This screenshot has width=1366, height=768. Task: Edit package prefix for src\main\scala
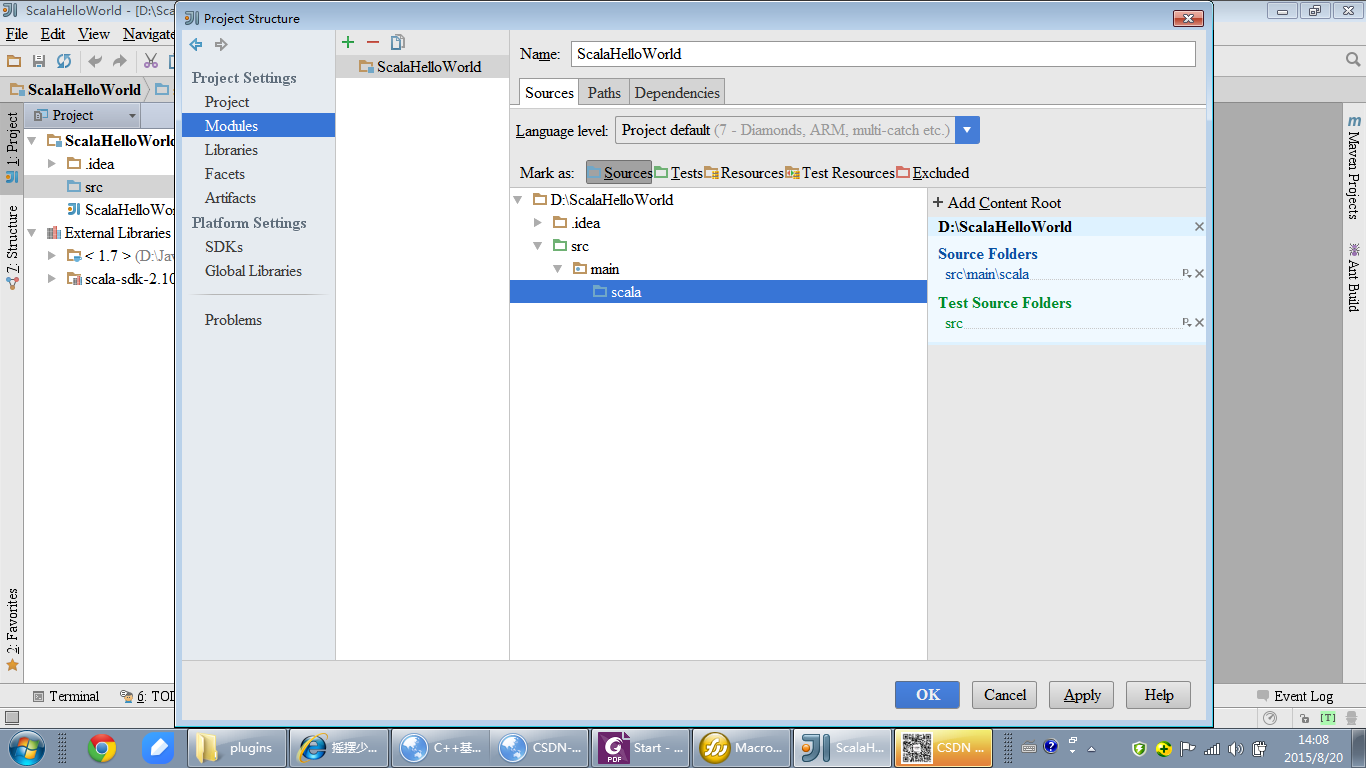(x=1187, y=274)
